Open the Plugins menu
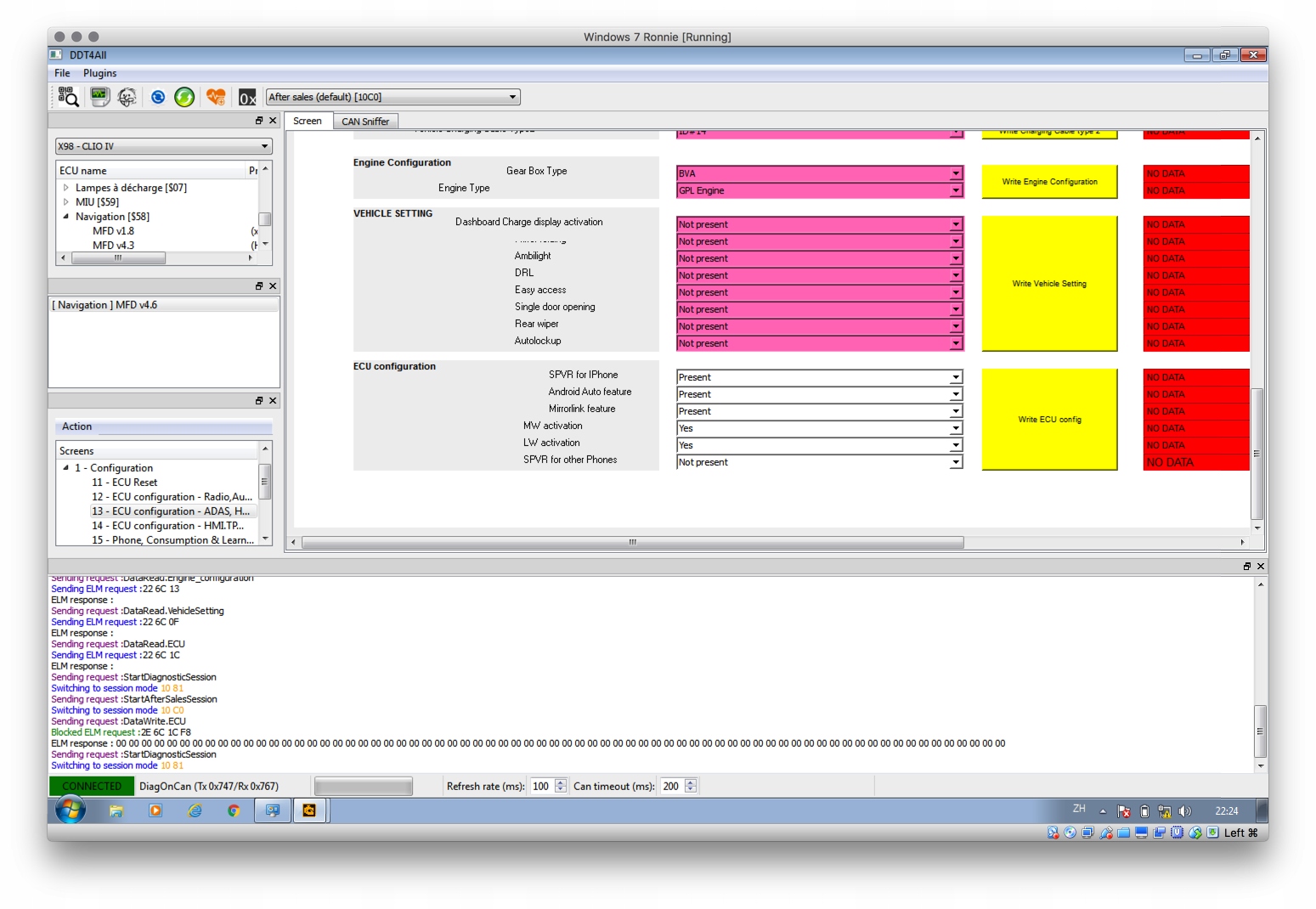The height and width of the screenshot is (909, 1316). [99, 73]
